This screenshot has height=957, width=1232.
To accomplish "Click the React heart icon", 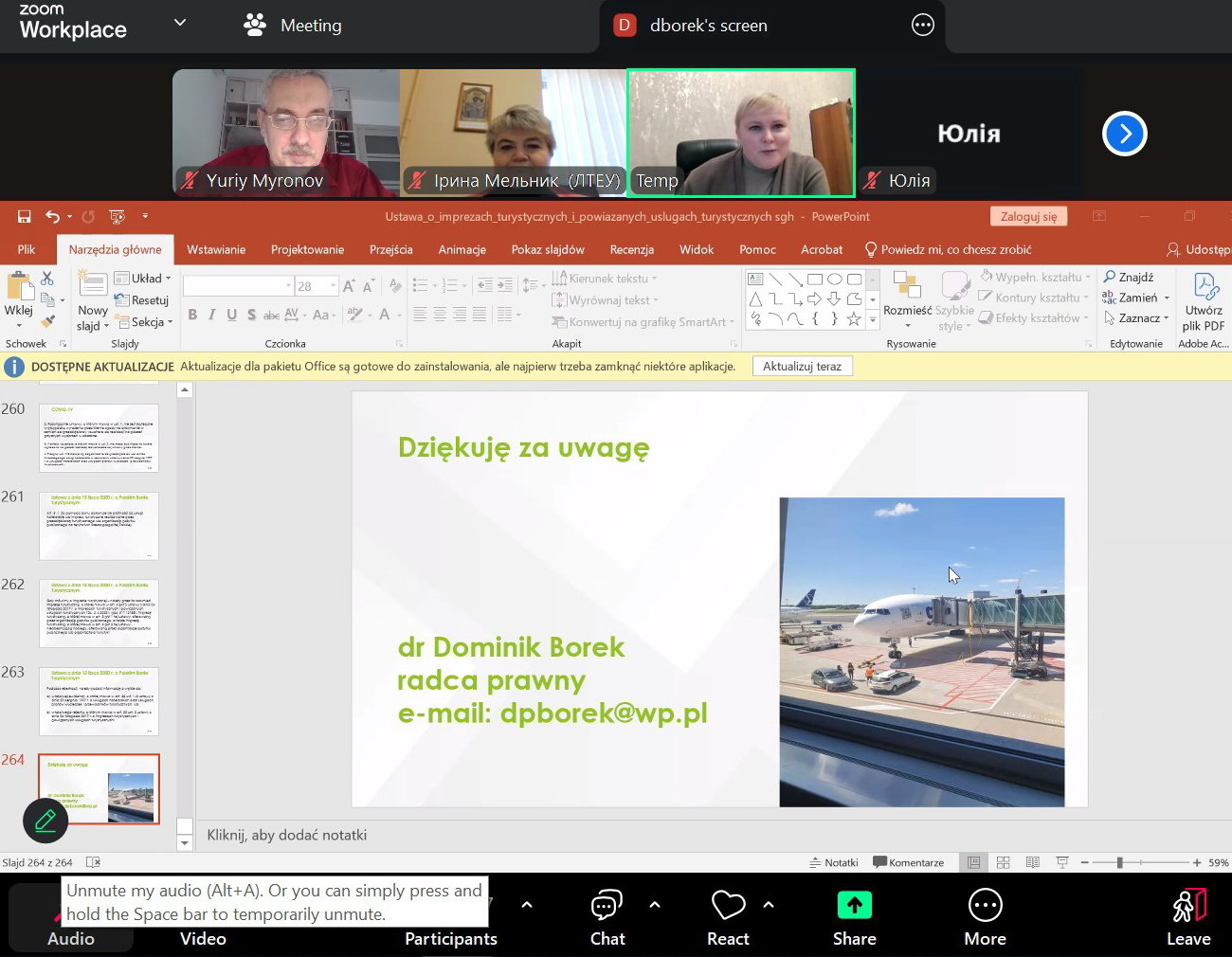I will pos(728,906).
